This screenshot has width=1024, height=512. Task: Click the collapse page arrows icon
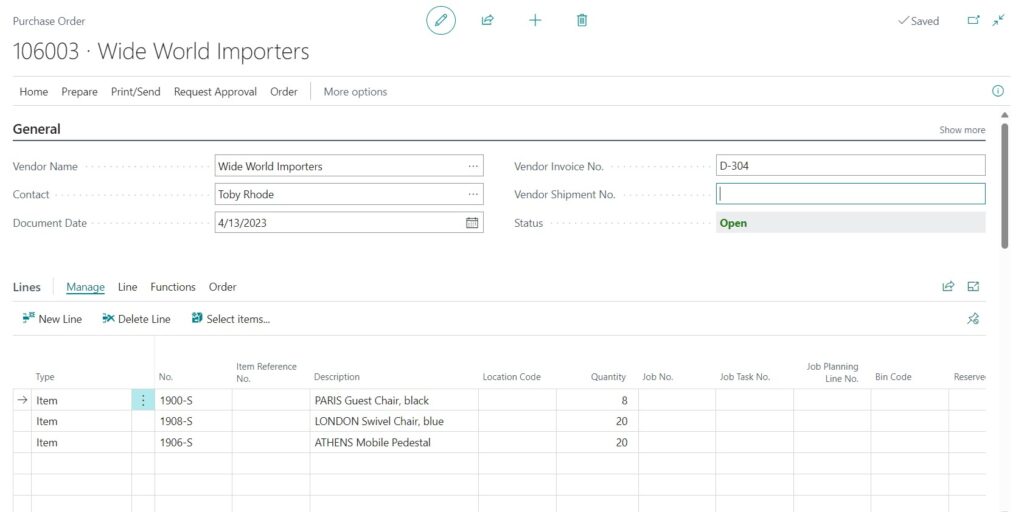(998, 20)
